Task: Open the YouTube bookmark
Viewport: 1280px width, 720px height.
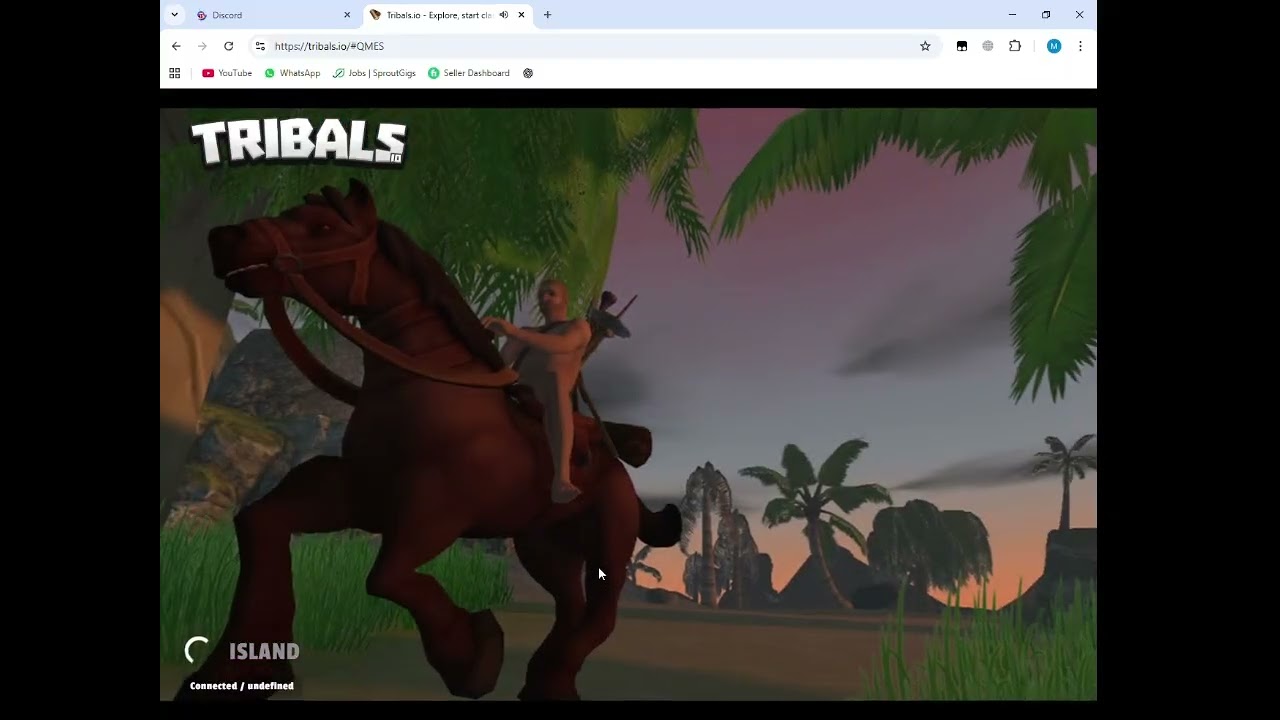Action: (227, 73)
